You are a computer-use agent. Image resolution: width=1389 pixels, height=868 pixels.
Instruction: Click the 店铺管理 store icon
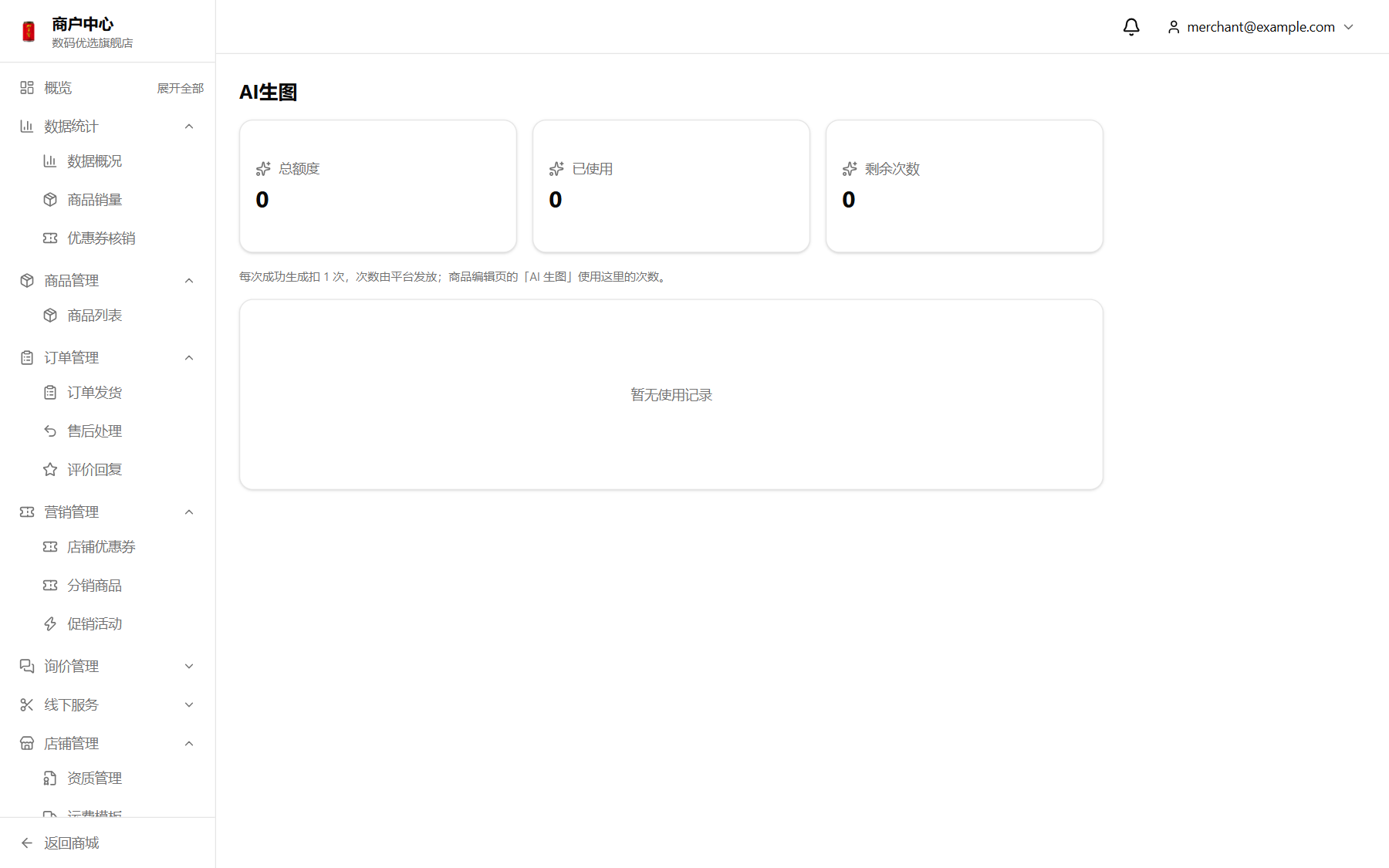point(27,744)
